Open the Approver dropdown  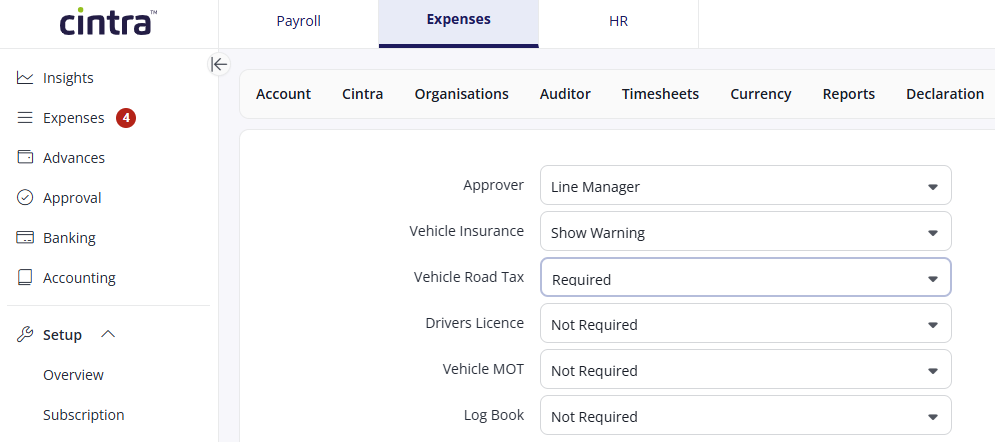tap(746, 185)
